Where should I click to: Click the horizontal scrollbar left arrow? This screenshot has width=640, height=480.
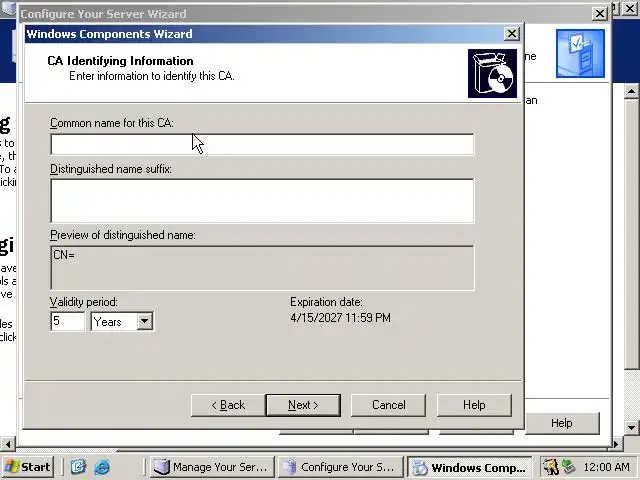[8, 443]
